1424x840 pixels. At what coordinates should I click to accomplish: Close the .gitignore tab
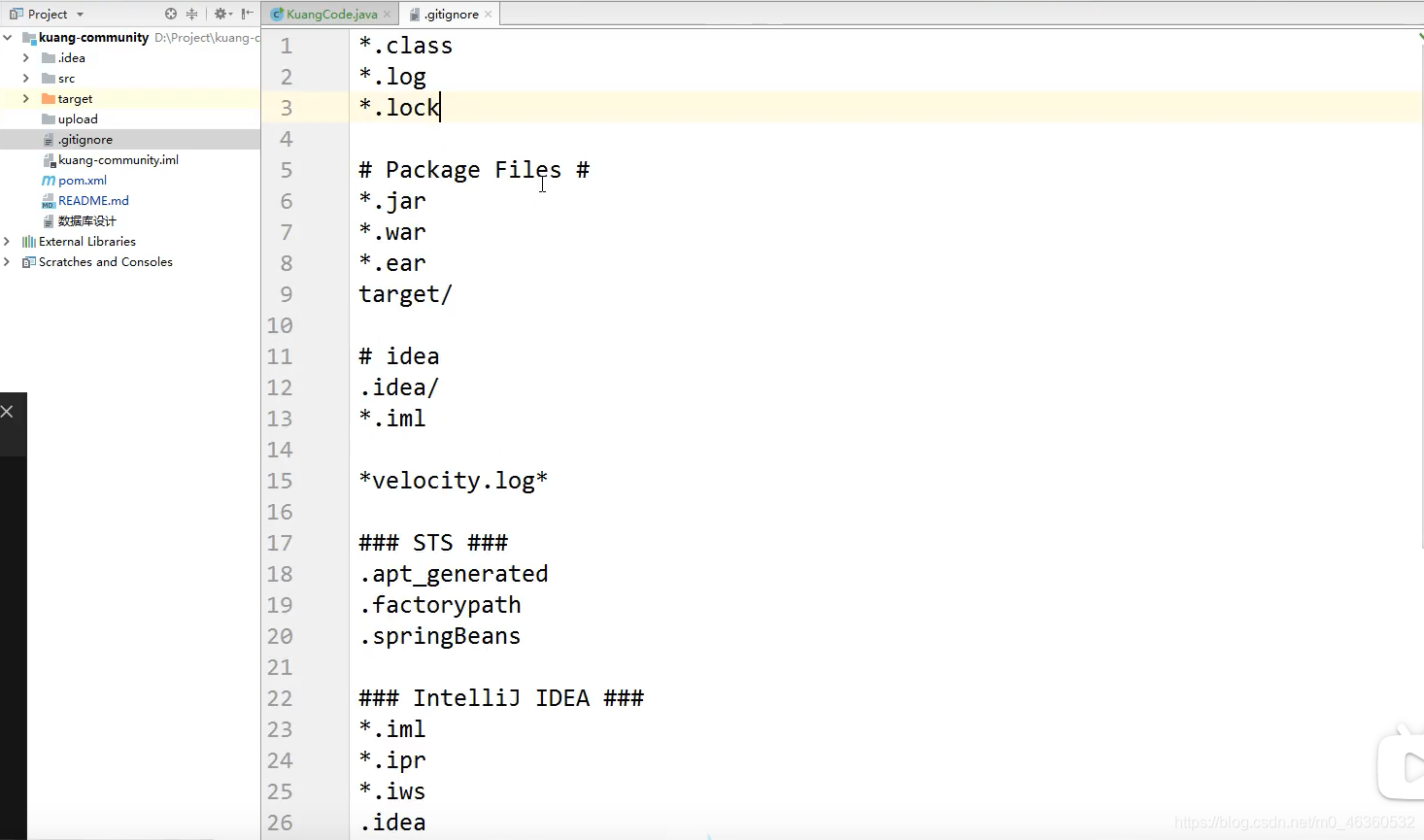[488, 15]
